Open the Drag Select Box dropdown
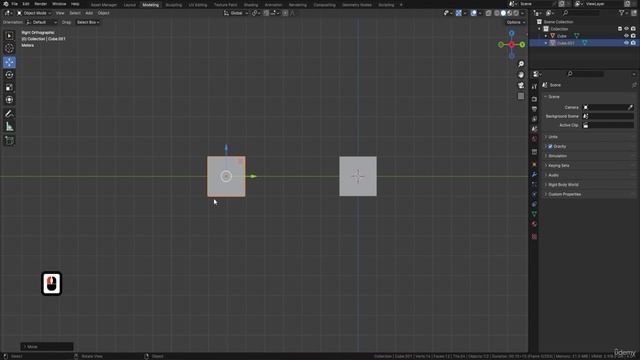This screenshot has height=360, width=640. [x=88, y=22]
